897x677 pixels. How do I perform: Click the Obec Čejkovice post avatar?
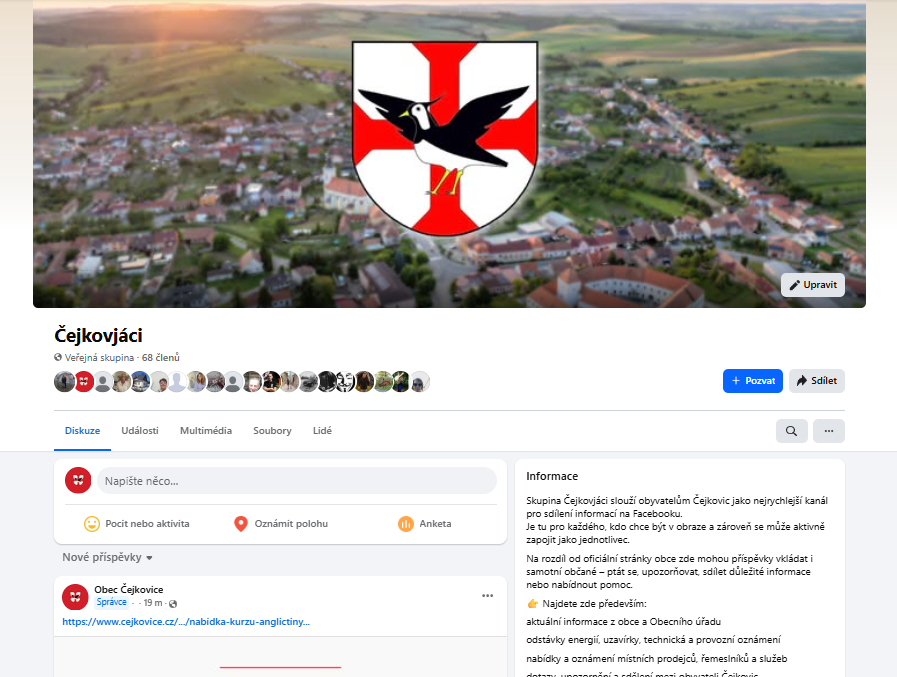click(x=75, y=597)
